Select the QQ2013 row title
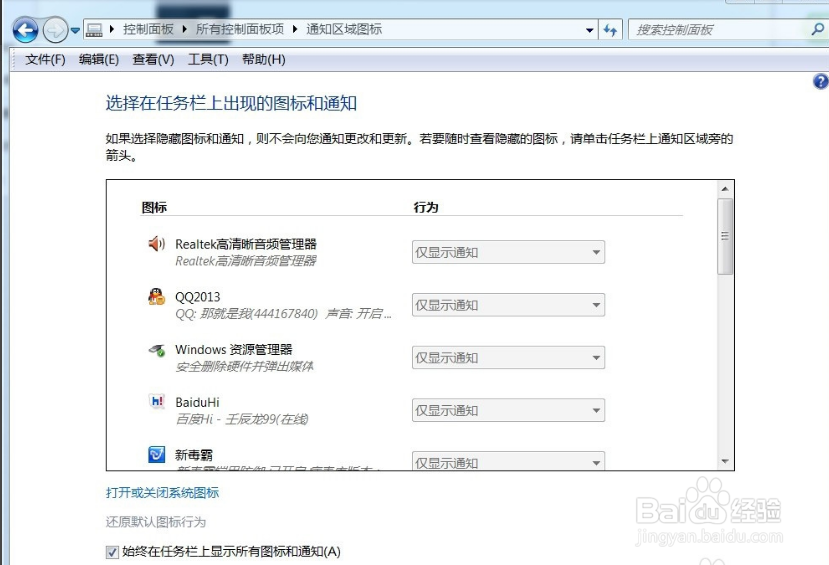 198,297
